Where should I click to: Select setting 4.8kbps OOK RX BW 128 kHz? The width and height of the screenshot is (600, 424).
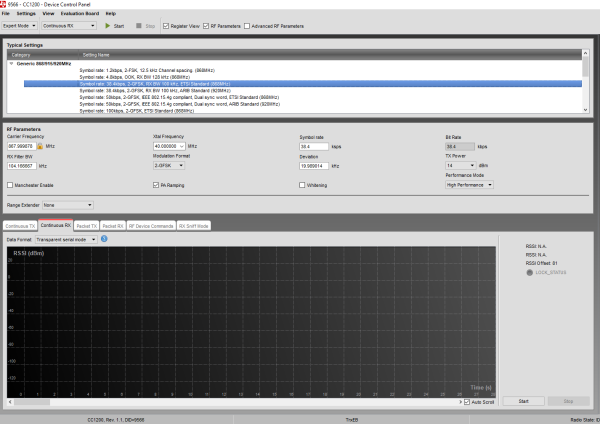click(135, 77)
